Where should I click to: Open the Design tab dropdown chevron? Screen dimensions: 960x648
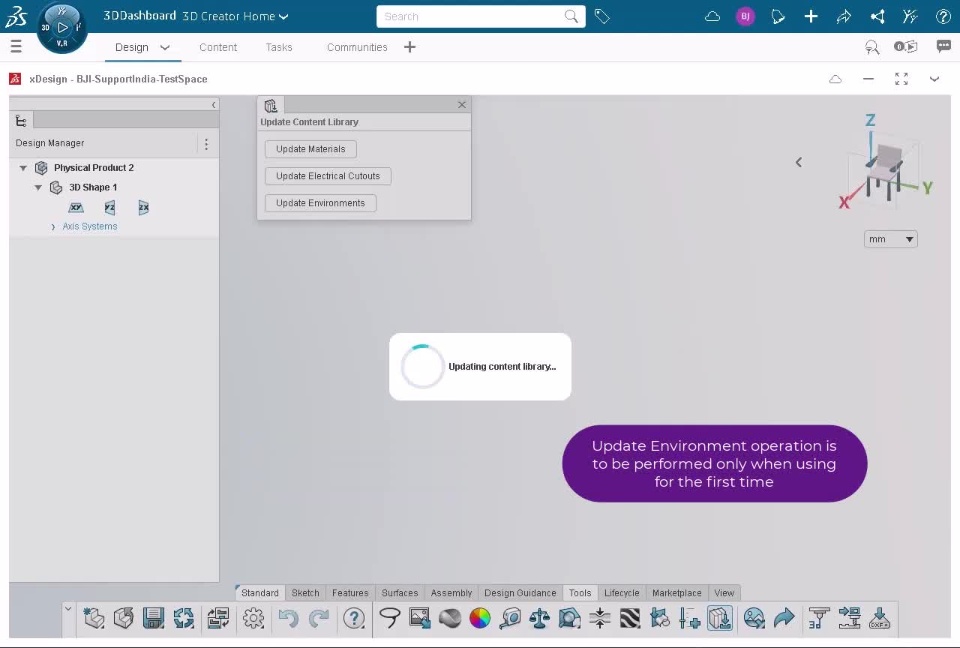click(x=165, y=47)
